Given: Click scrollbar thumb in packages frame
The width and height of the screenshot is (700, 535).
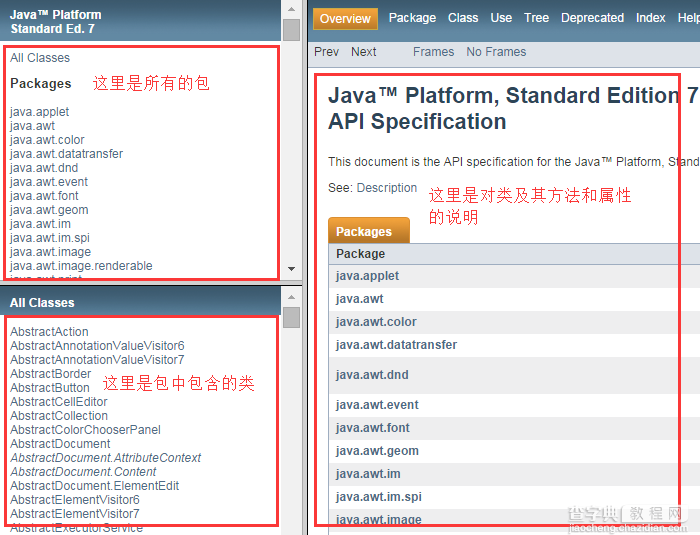Looking at the screenshot, I should (x=292, y=30).
